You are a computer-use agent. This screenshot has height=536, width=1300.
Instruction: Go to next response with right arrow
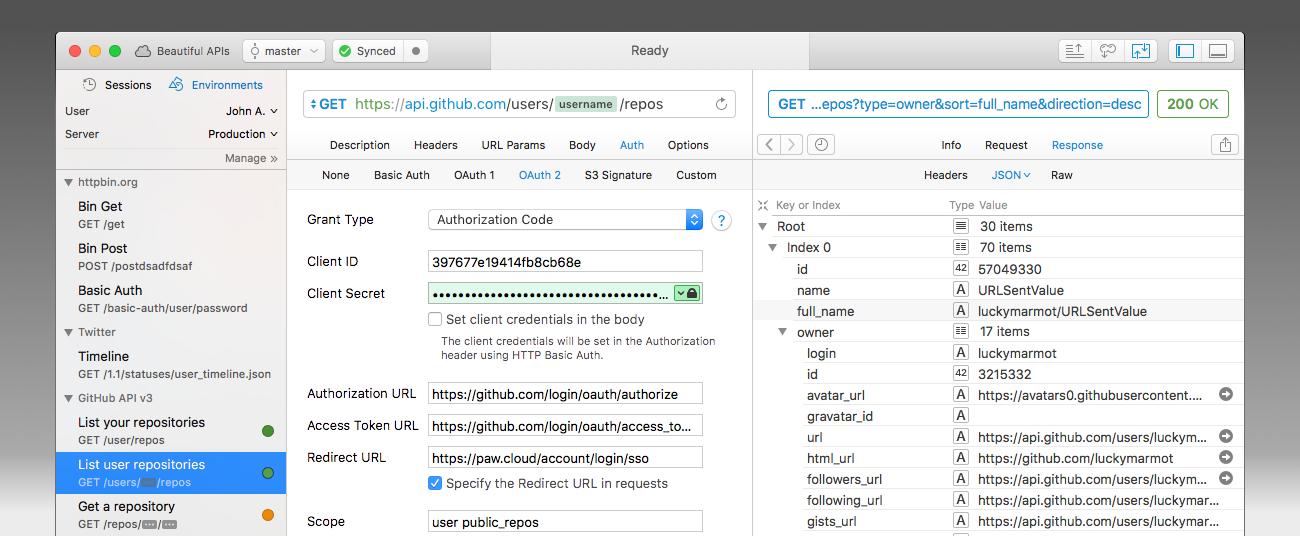pyautogui.click(x=791, y=145)
